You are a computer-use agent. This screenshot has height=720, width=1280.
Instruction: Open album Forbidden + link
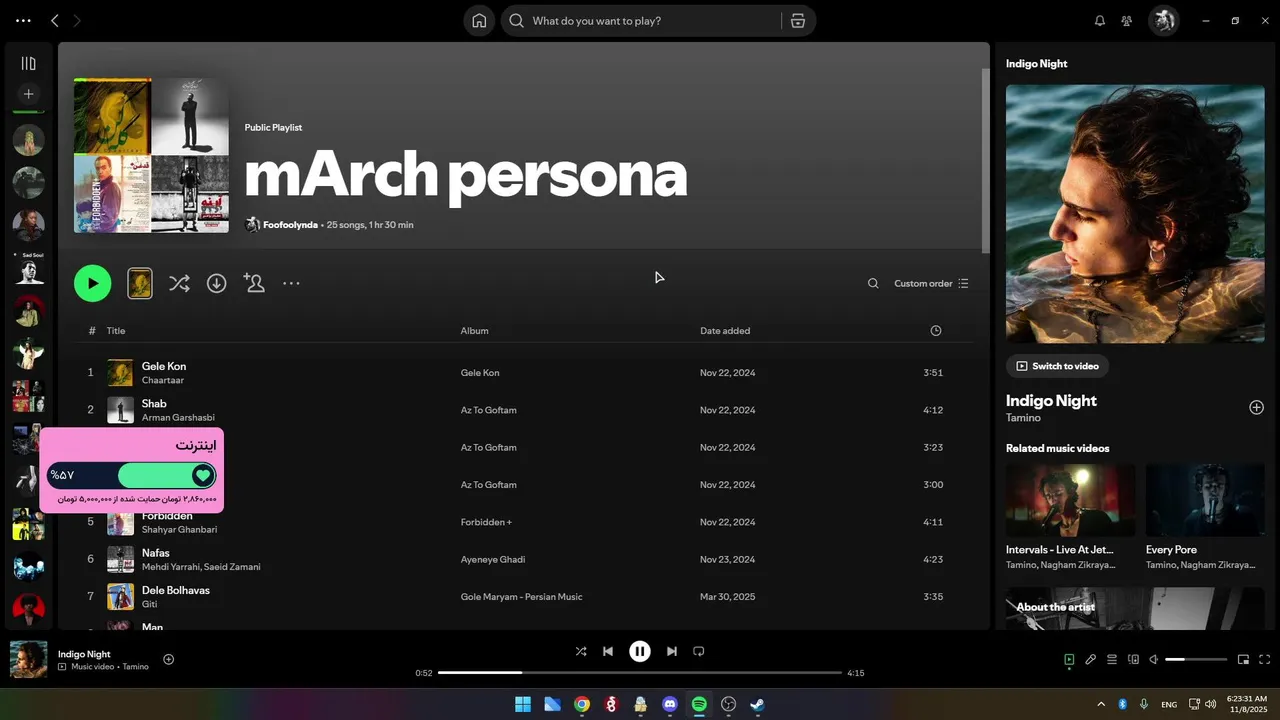[x=486, y=522]
